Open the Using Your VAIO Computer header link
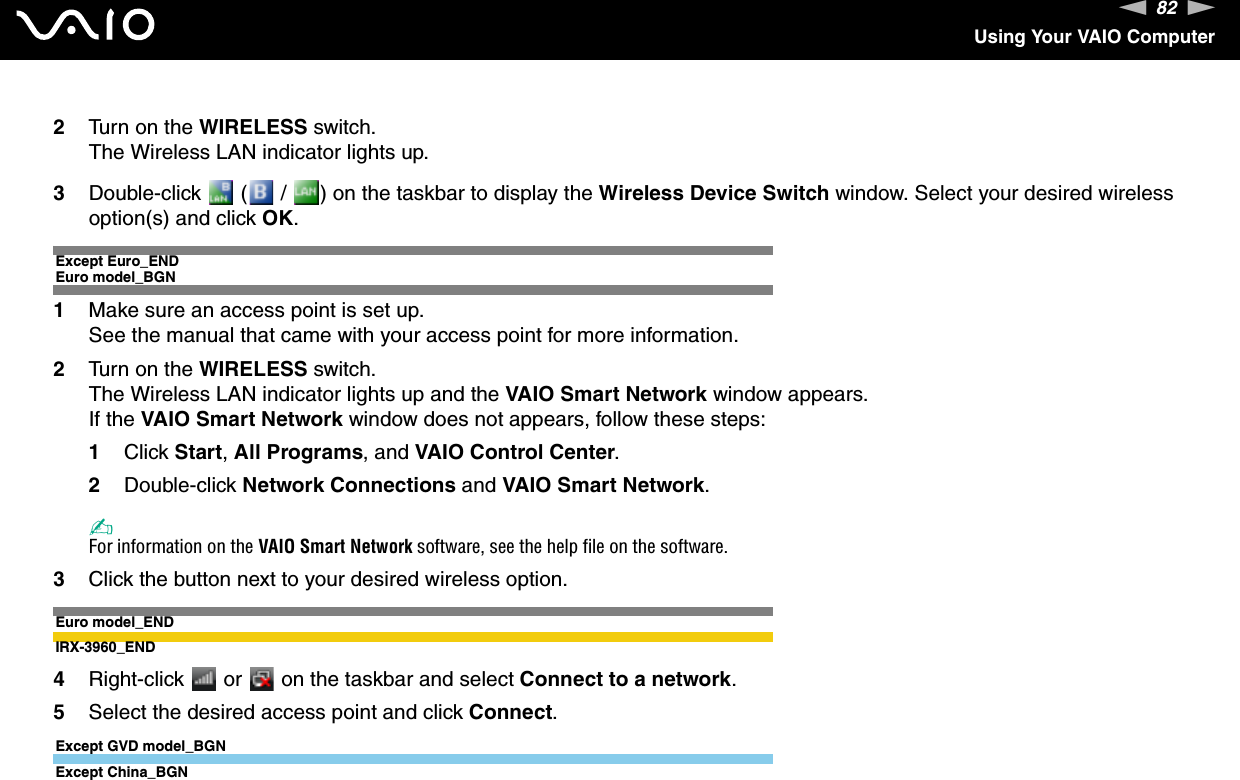The height and width of the screenshot is (780, 1240). pyautogui.click(x=1094, y=37)
